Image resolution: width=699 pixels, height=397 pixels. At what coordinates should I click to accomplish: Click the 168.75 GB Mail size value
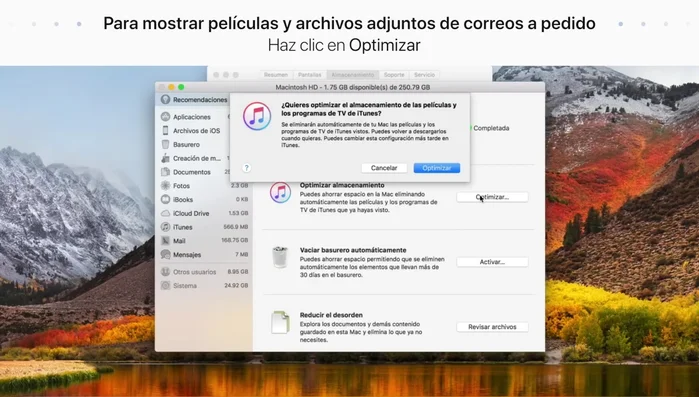click(x=234, y=240)
